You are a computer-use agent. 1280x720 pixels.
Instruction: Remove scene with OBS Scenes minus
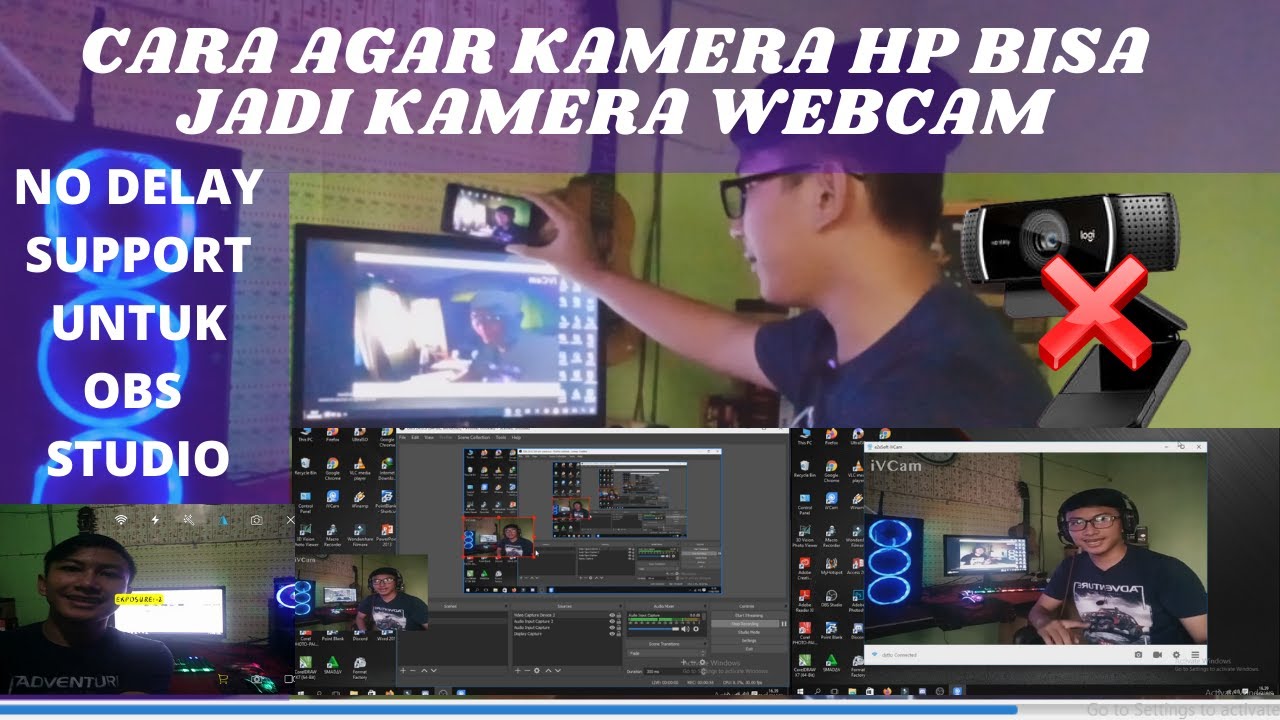point(413,670)
